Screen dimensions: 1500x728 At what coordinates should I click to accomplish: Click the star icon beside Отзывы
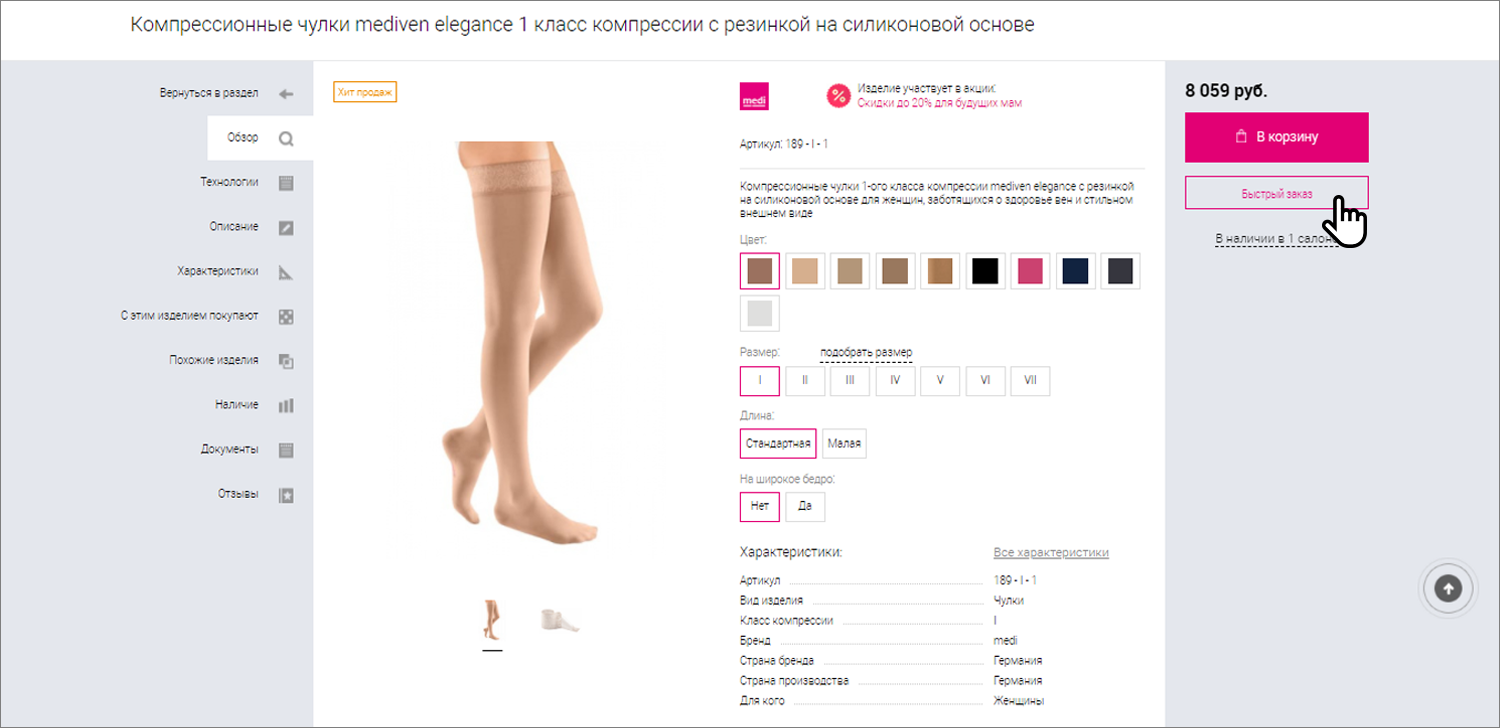pyautogui.click(x=286, y=495)
